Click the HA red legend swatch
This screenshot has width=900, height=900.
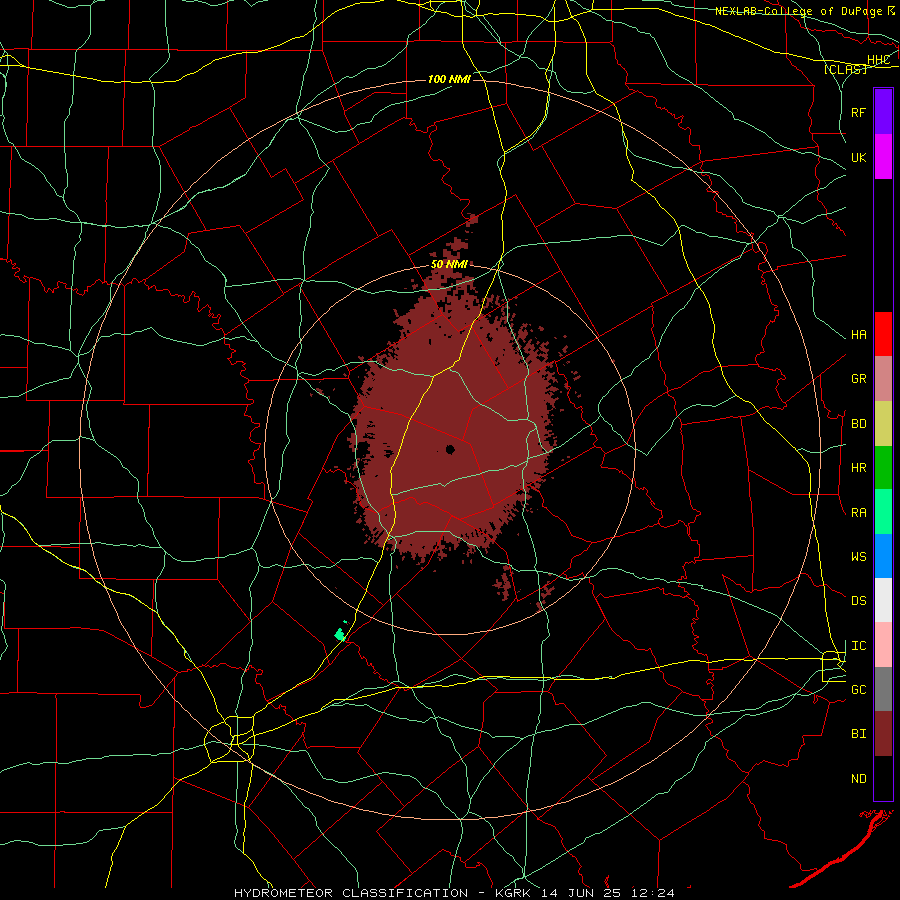(x=883, y=334)
